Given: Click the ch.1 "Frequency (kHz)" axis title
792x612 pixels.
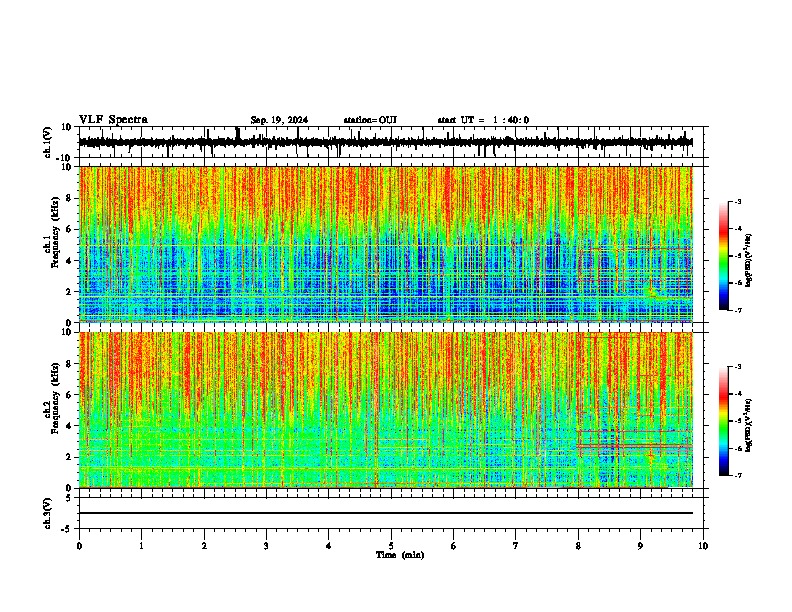Looking at the screenshot, I should 55,232.
